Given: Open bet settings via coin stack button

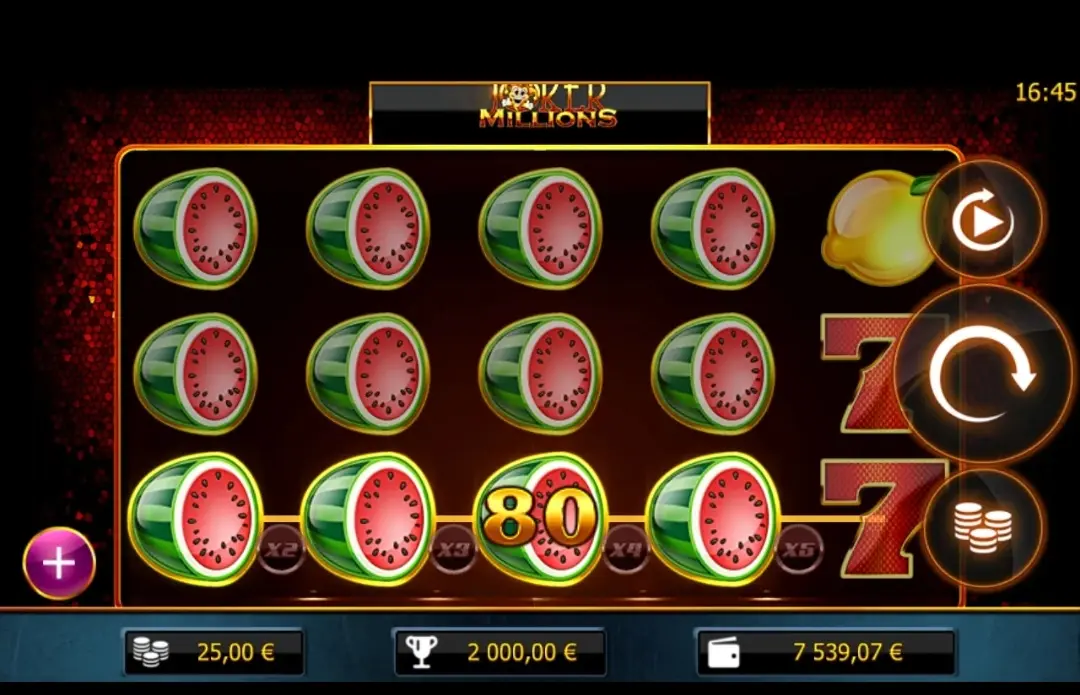Looking at the screenshot, I should [984, 528].
